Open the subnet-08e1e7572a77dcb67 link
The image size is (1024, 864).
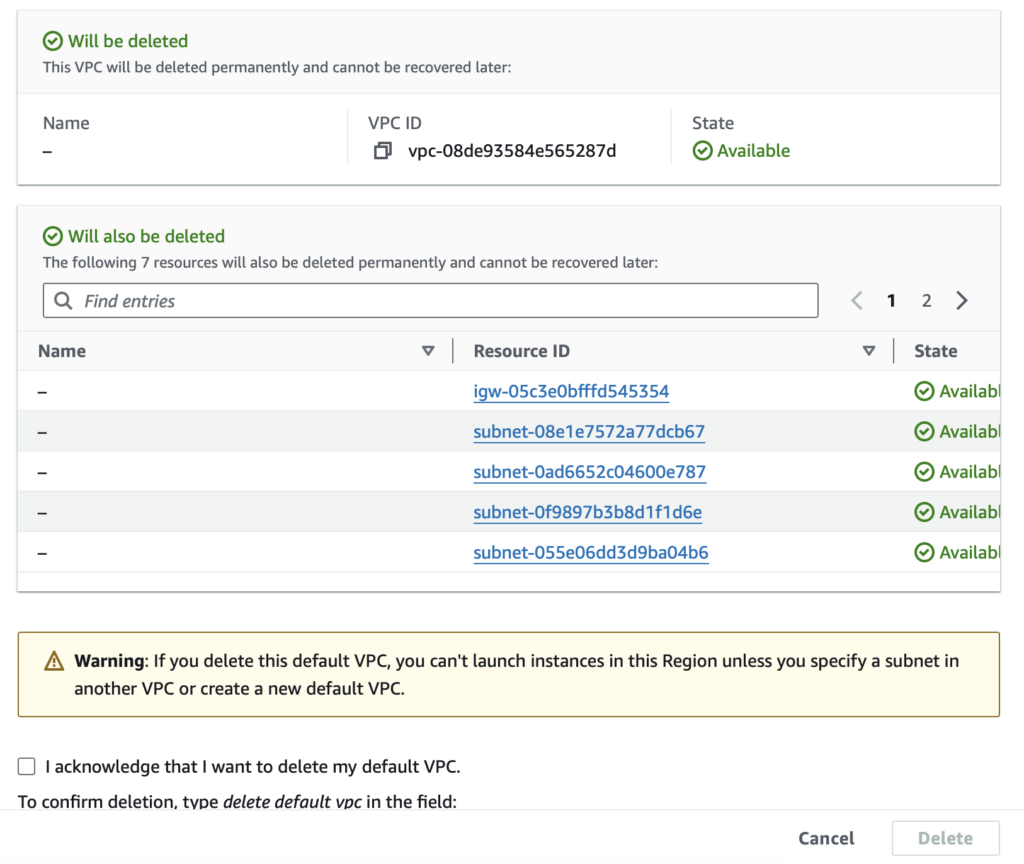point(589,432)
